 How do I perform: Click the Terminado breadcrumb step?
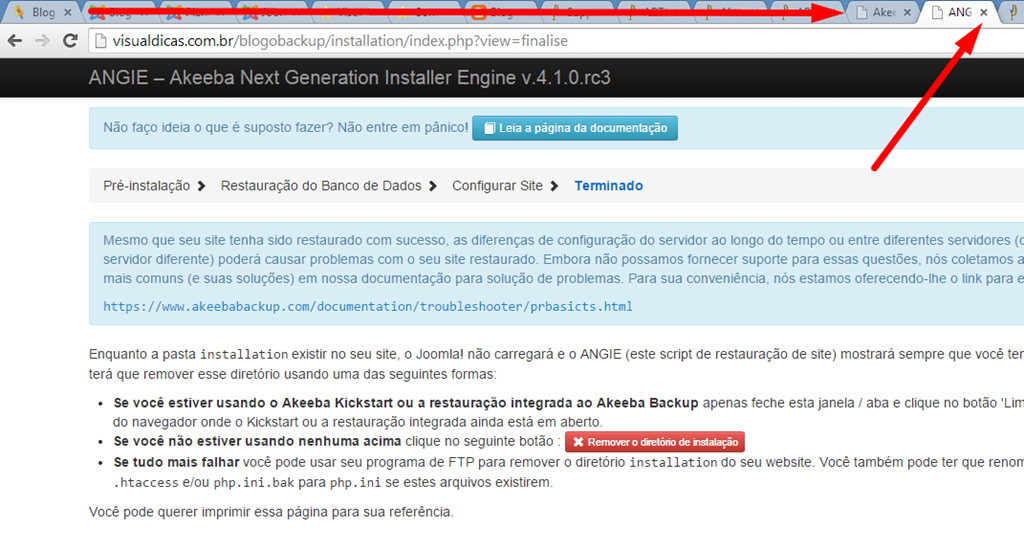[609, 186]
